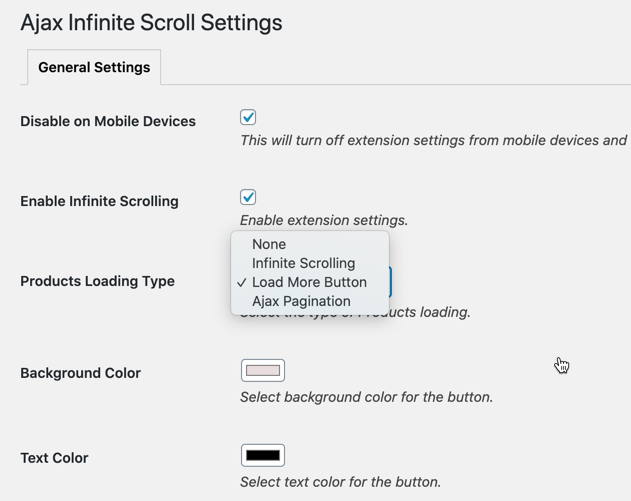Click the checkmark beside Load More Button

click(x=242, y=282)
